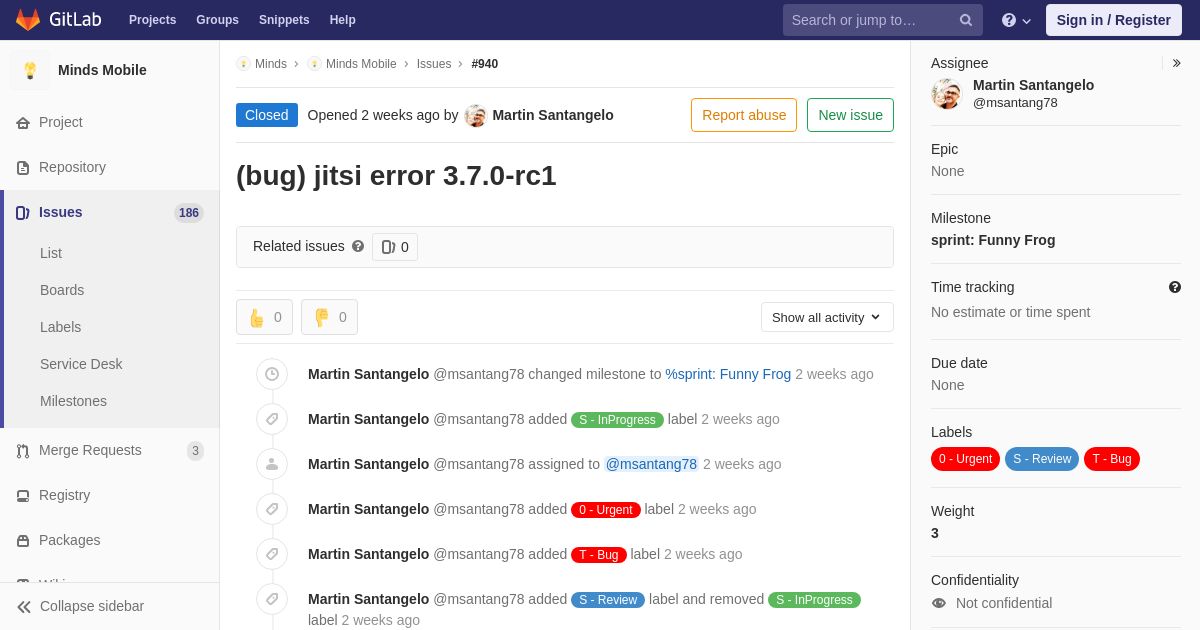The image size is (1200, 630).
Task: Open Help in top navbar
Action: [343, 20]
